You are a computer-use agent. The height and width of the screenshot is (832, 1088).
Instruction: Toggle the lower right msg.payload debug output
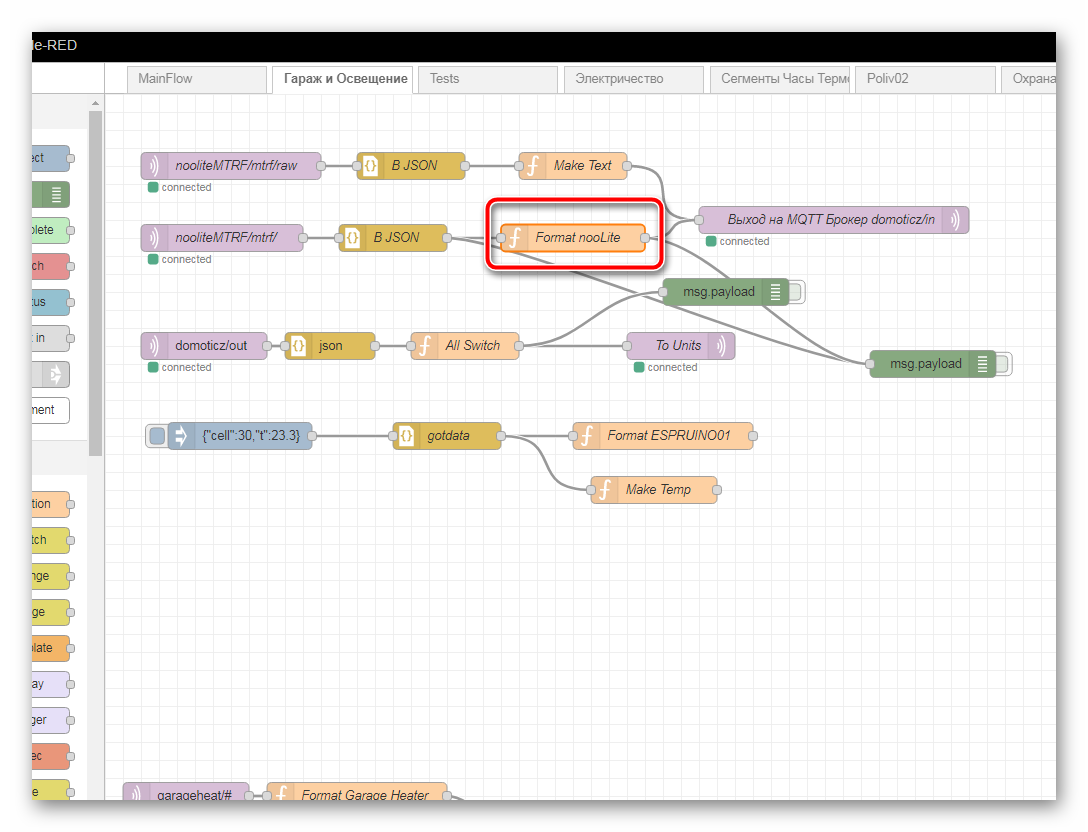pyautogui.click(x=1004, y=364)
